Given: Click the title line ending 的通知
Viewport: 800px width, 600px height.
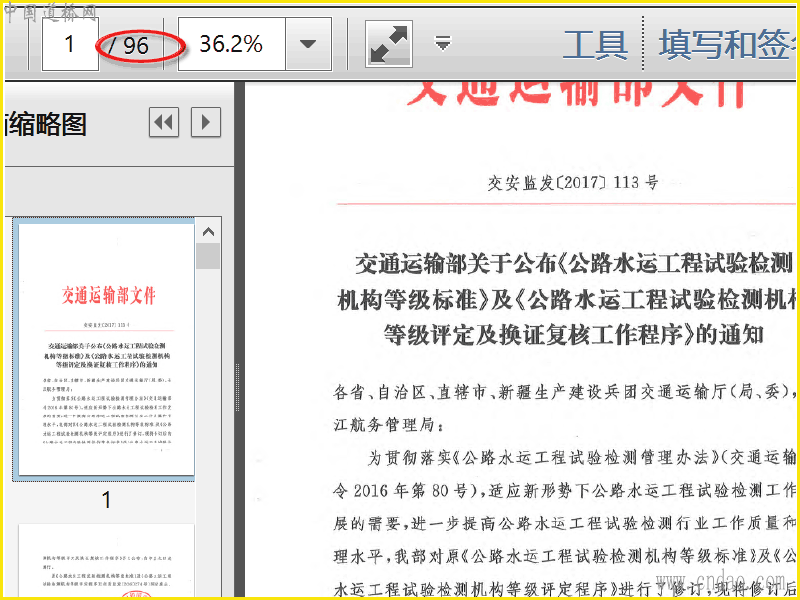Looking at the screenshot, I should (x=573, y=335).
